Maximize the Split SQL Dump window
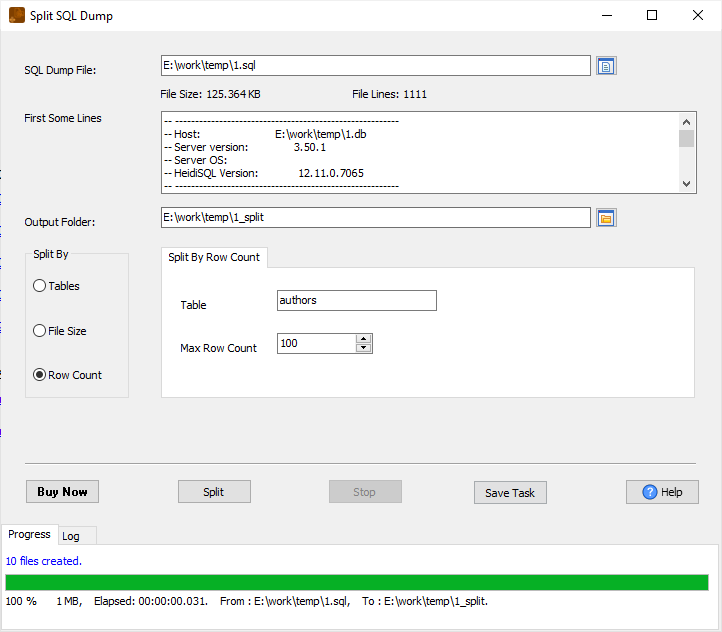This screenshot has height=632, width=722. pos(652,15)
